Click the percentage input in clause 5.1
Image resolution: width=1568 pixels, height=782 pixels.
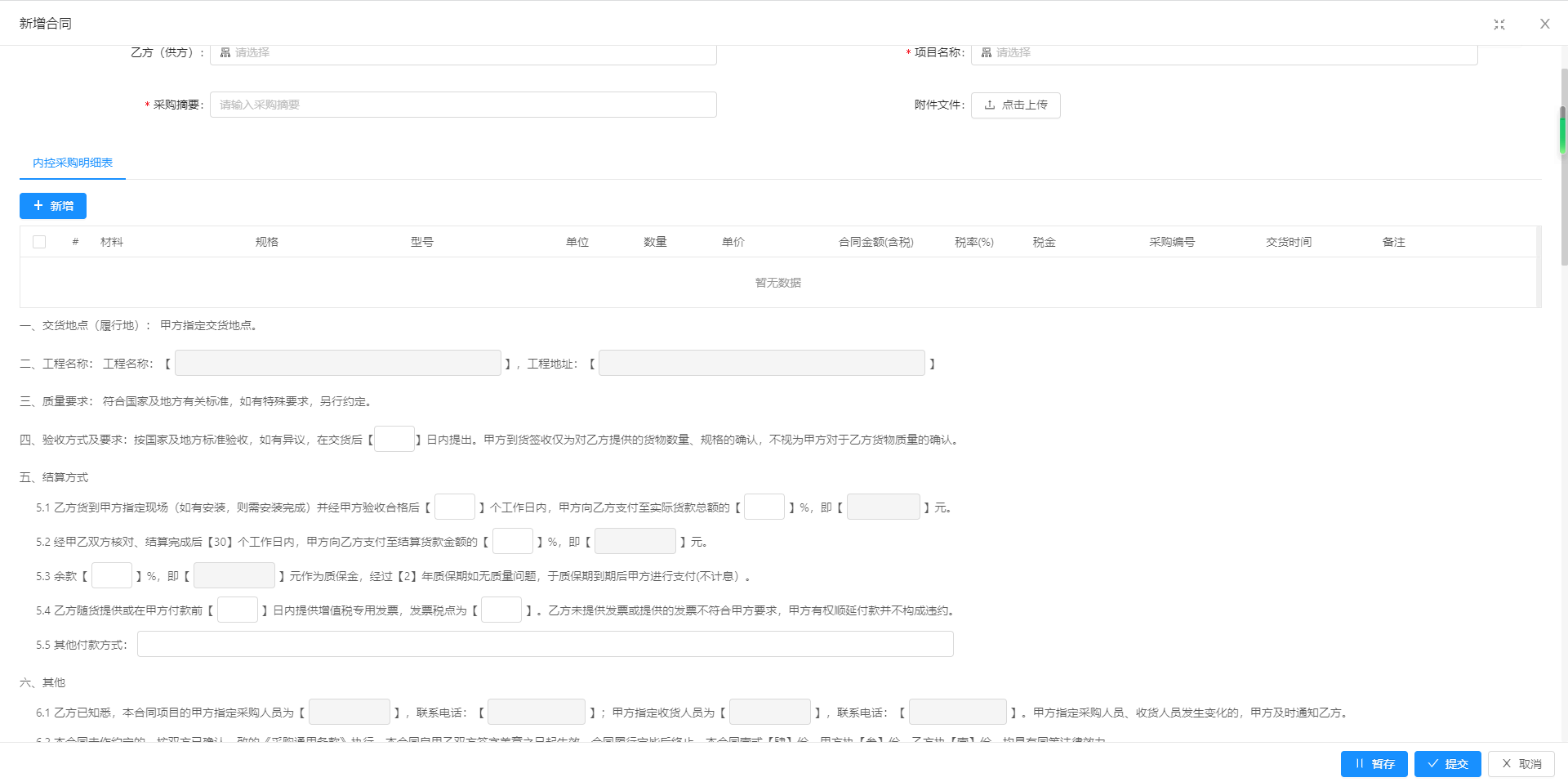click(764, 507)
